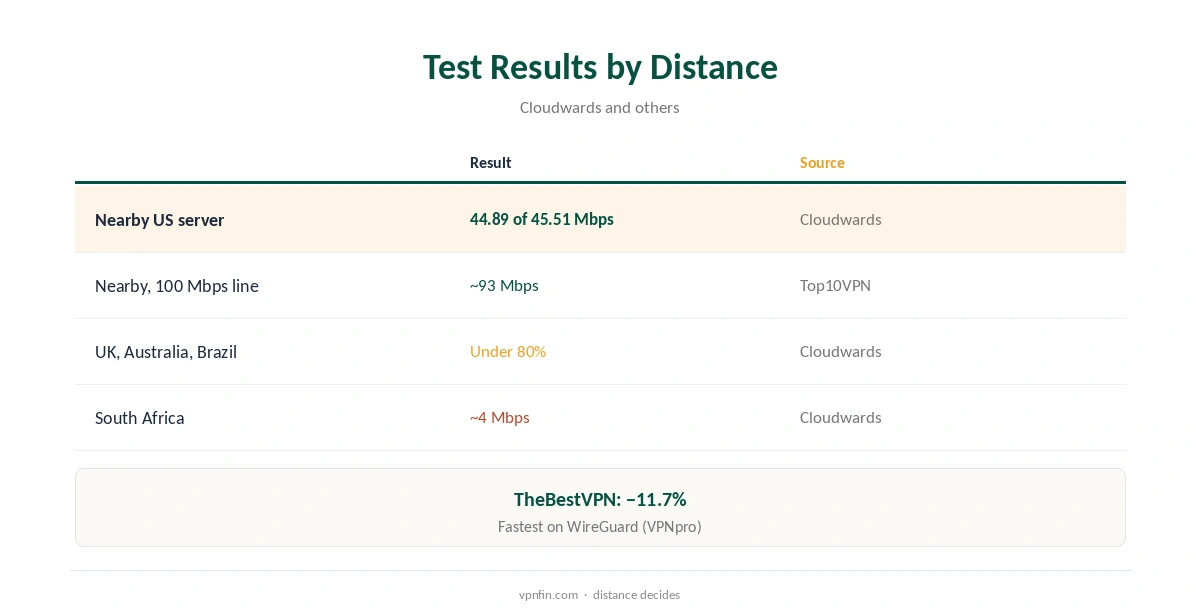Click the '44.89 of 45.51 Mbps' result
This screenshot has height=614, width=1200.
[542, 219]
